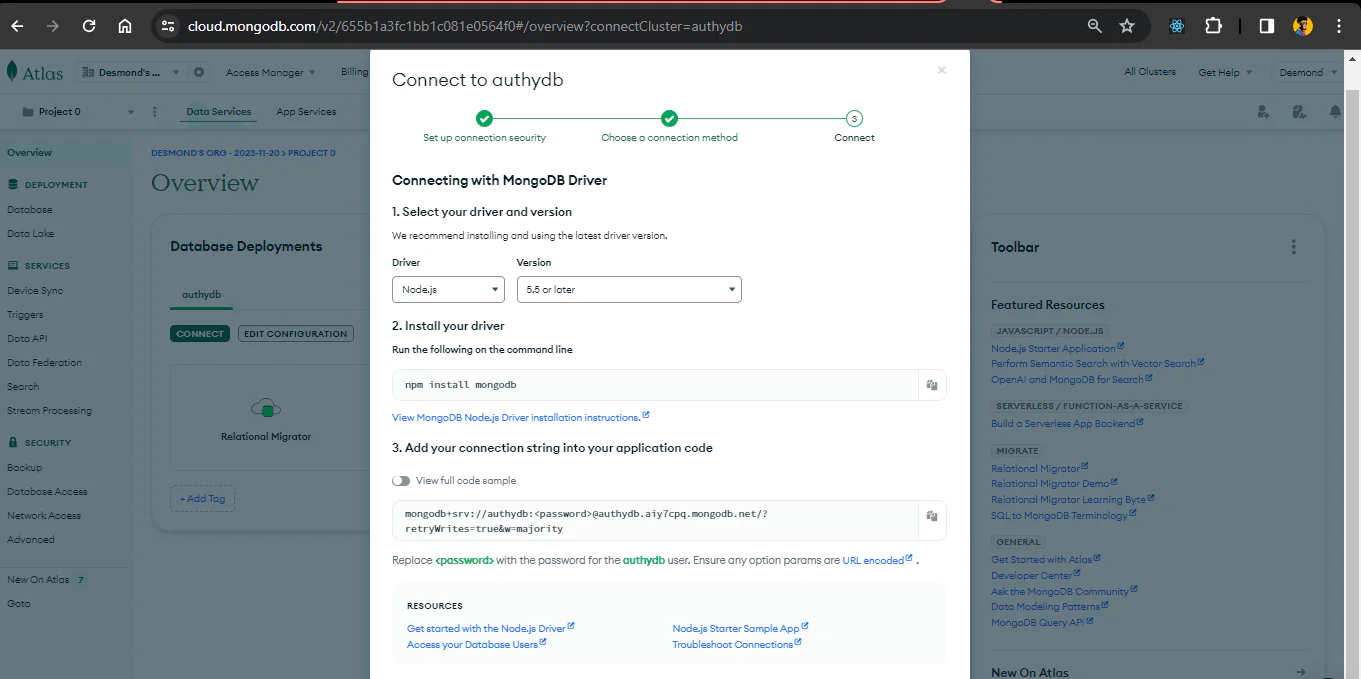This screenshot has height=679, width=1361.
Task: Open the Chrome three-dot menu
Action: point(1339,26)
